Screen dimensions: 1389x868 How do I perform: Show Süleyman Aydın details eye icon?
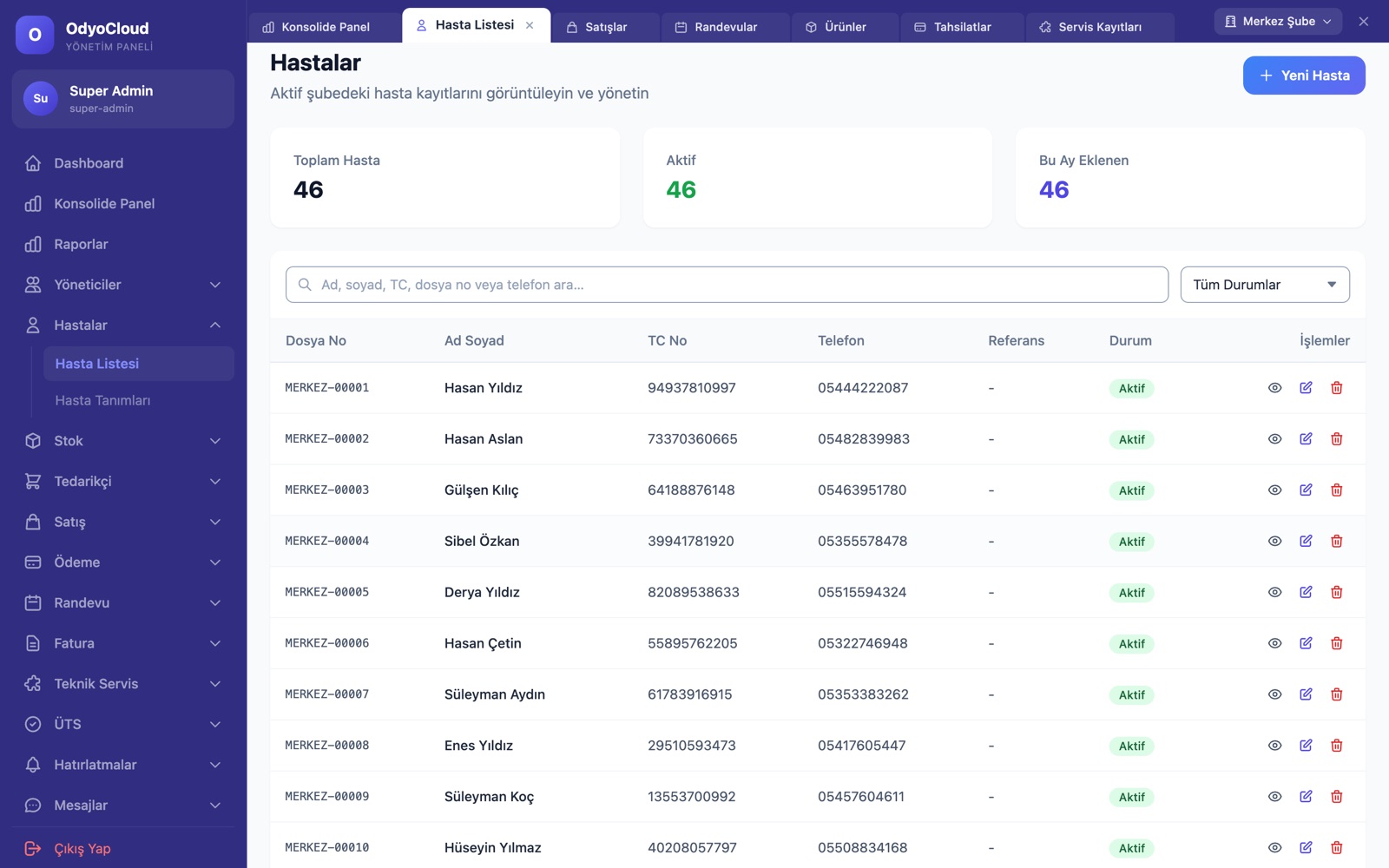tap(1274, 694)
